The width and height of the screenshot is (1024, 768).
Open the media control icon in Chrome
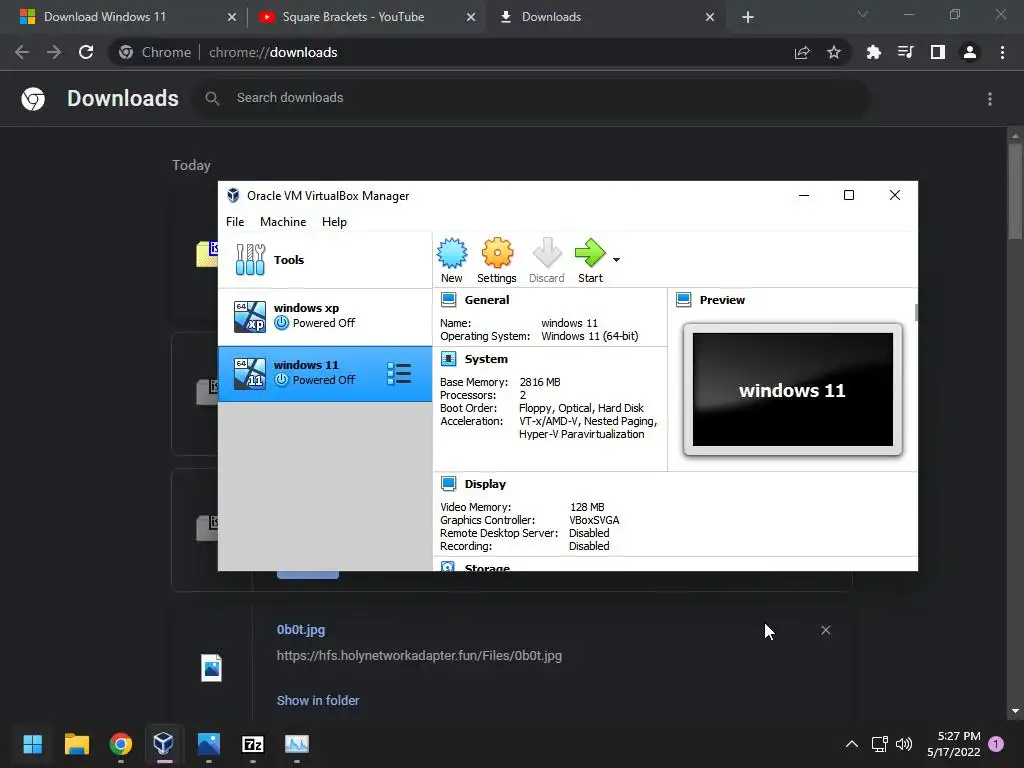[905, 52]
